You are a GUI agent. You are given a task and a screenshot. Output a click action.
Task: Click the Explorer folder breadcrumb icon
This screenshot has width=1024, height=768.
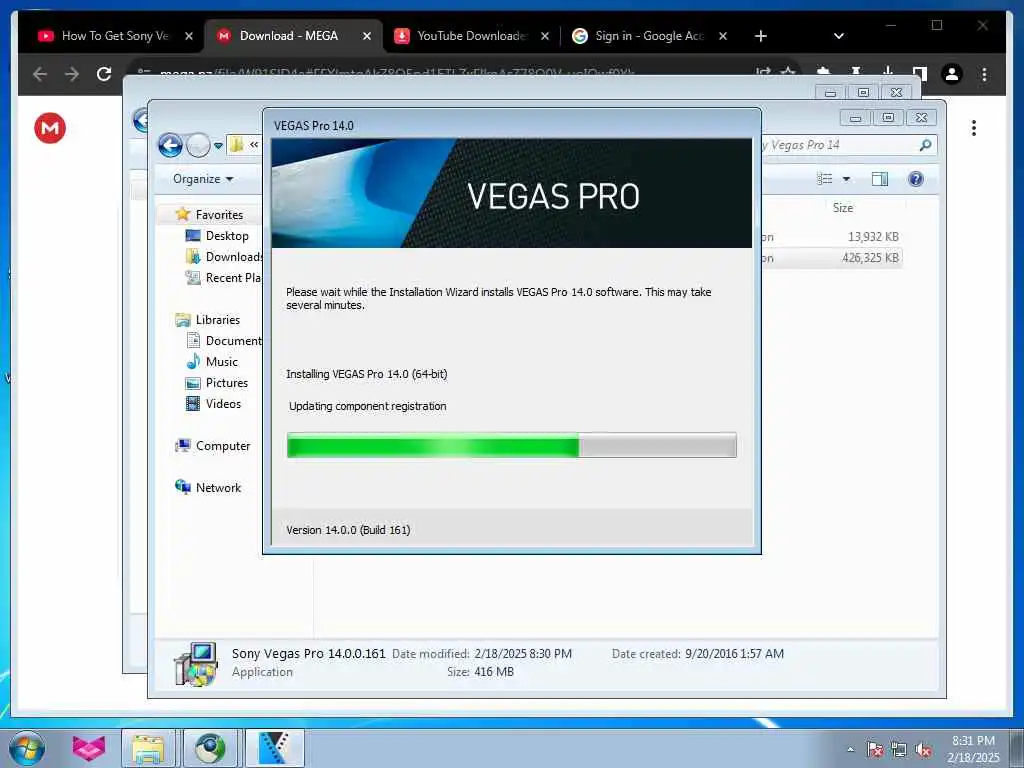coord(236,145)
